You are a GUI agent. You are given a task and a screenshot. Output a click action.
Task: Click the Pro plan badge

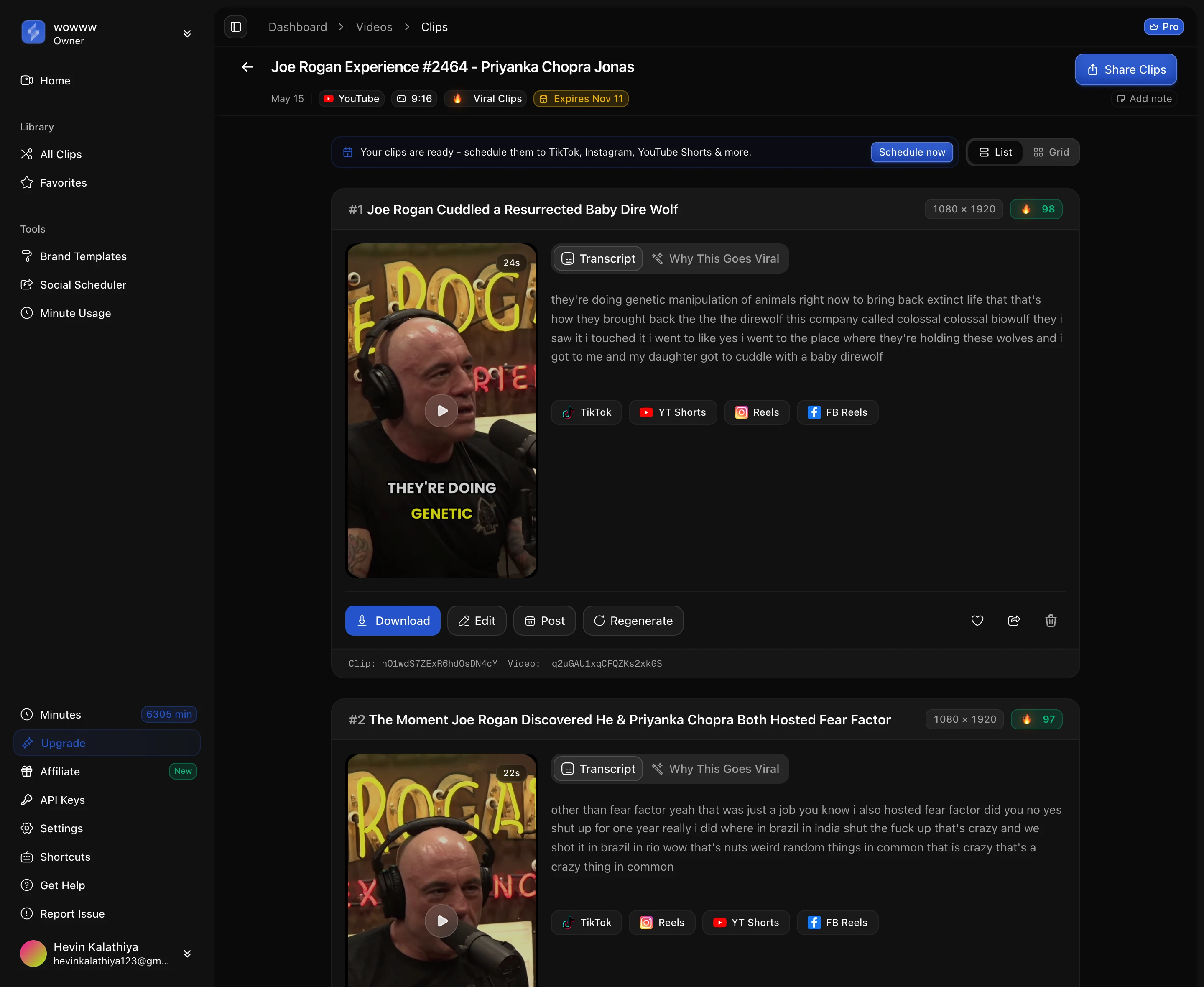pyautogui.click(x=1163, y=27)
